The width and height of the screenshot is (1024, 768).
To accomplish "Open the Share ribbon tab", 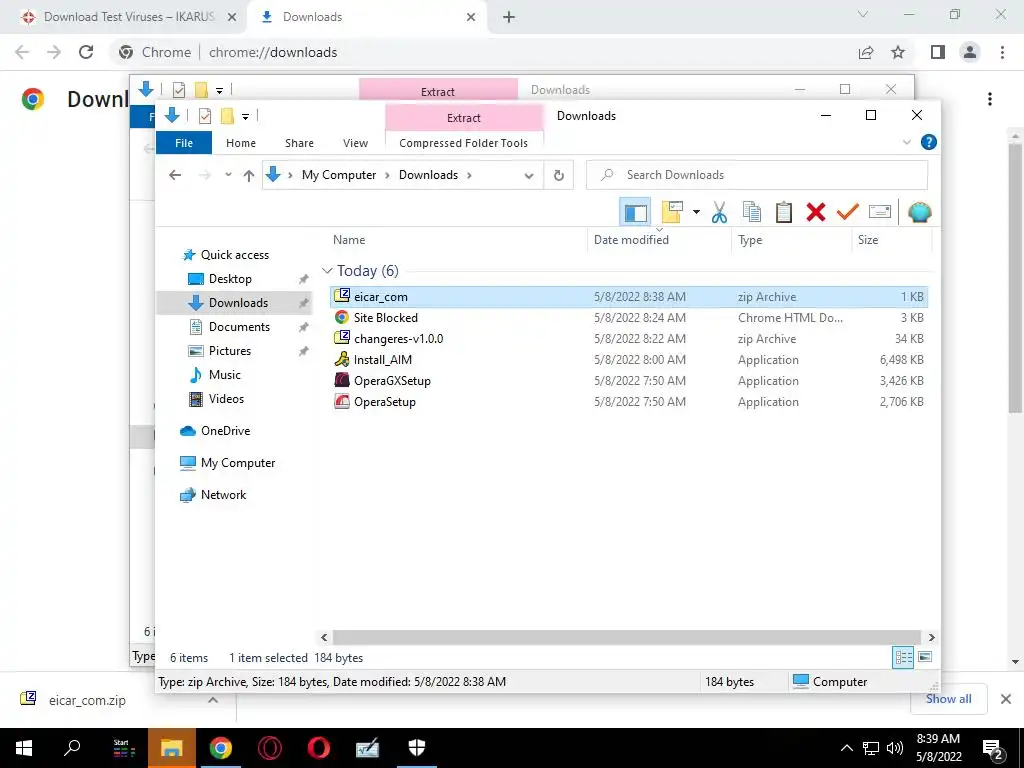I will point(299,143).
